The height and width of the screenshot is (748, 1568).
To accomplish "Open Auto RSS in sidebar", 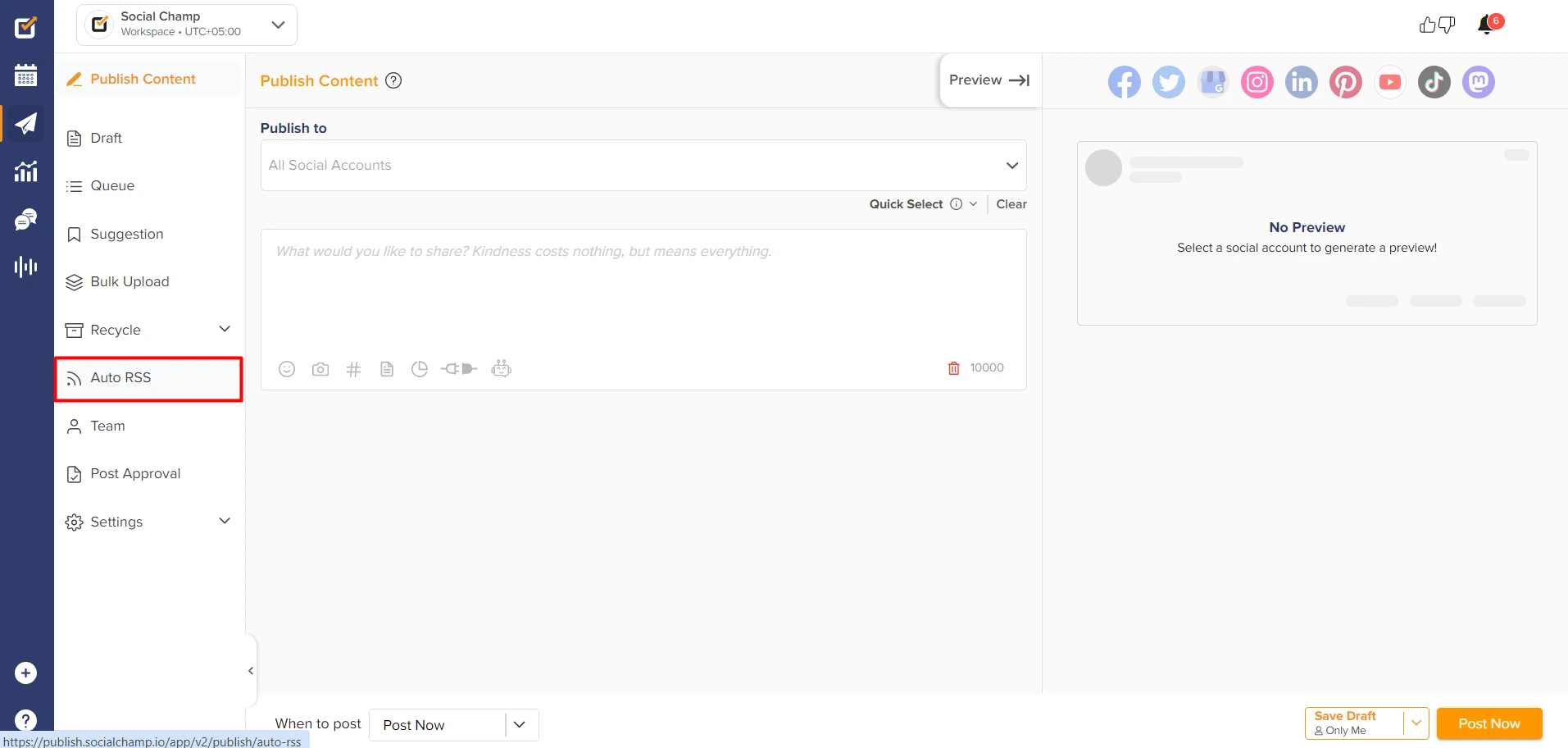I will point(148,378).
